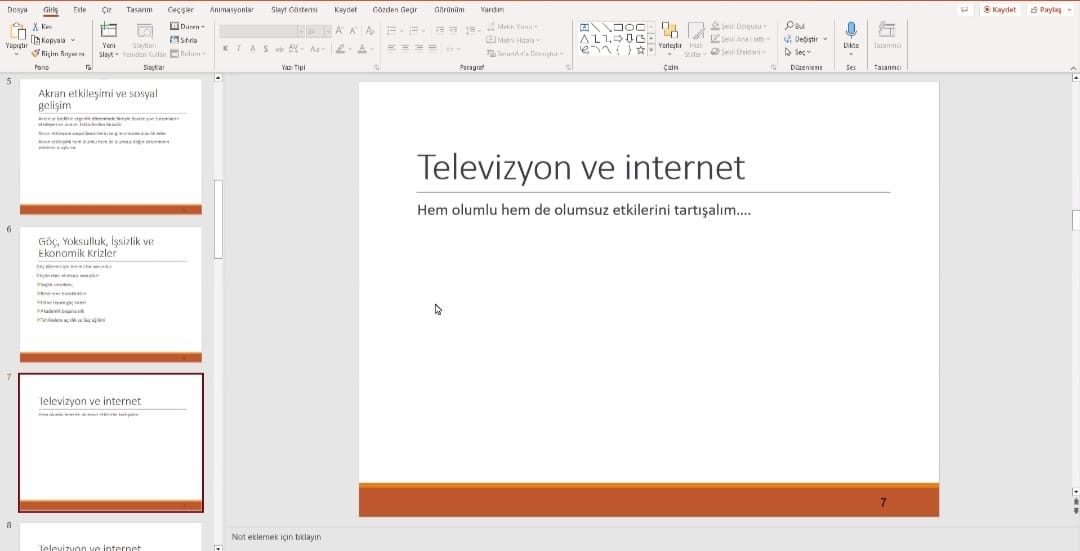1080x551 pixels.
Task: Click the bulleted list icon
Action: click(393, 30)
